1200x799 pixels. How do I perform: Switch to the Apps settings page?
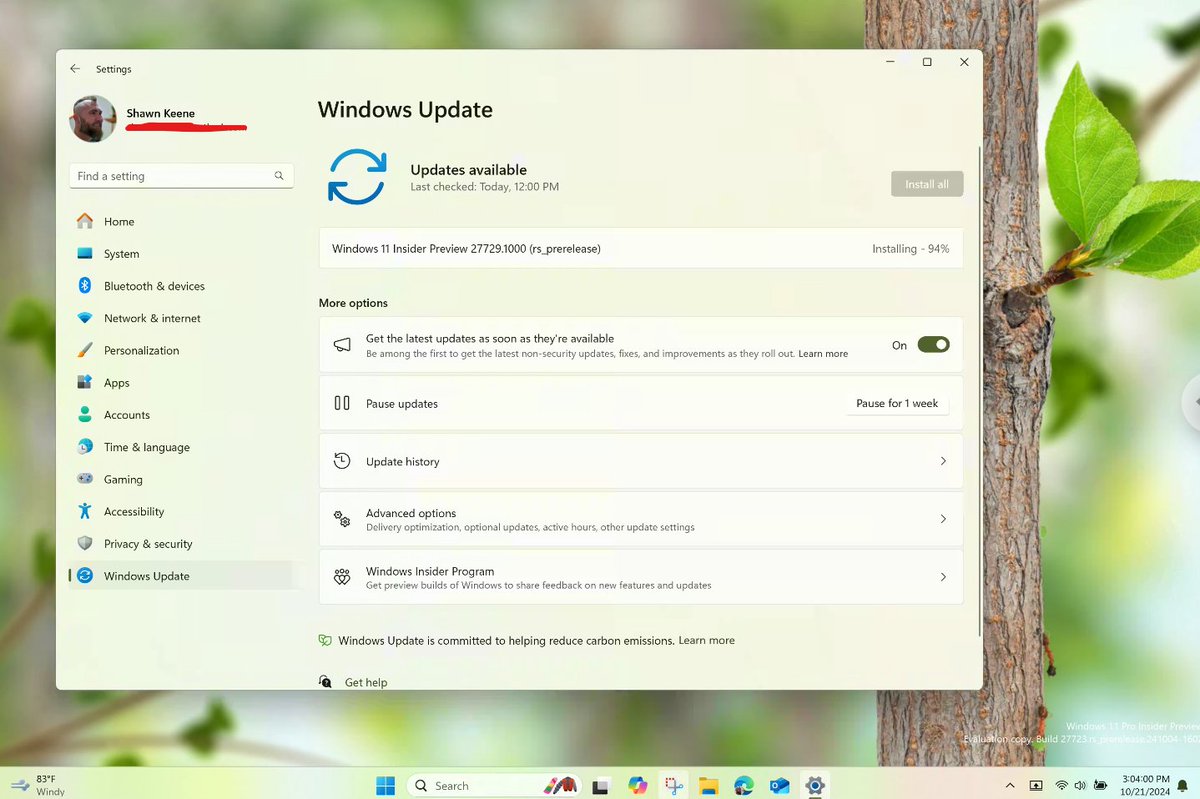[x=116, y=382]
